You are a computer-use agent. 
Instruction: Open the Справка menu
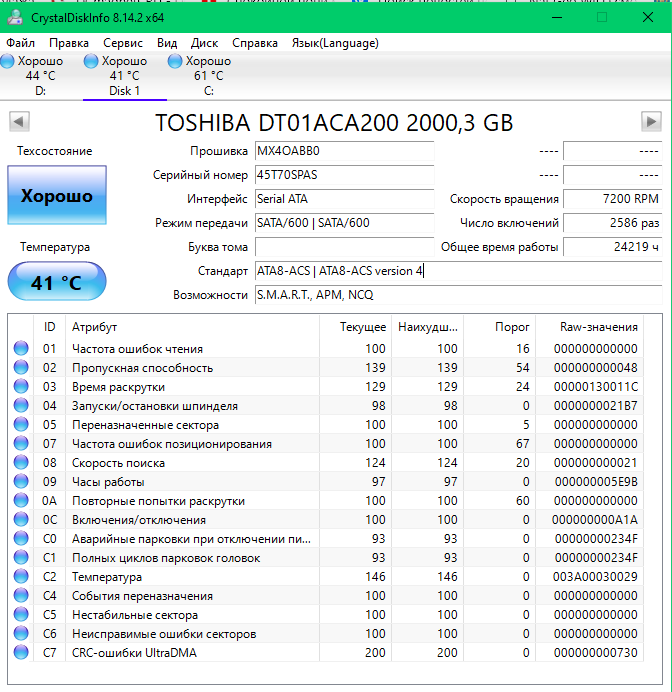tap(255, 43)
